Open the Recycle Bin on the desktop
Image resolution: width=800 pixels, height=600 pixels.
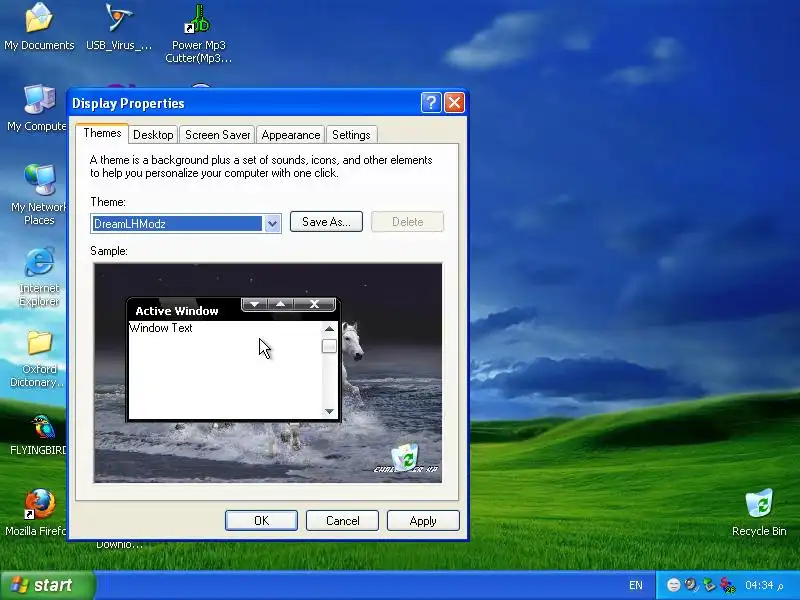click(759, 512)
